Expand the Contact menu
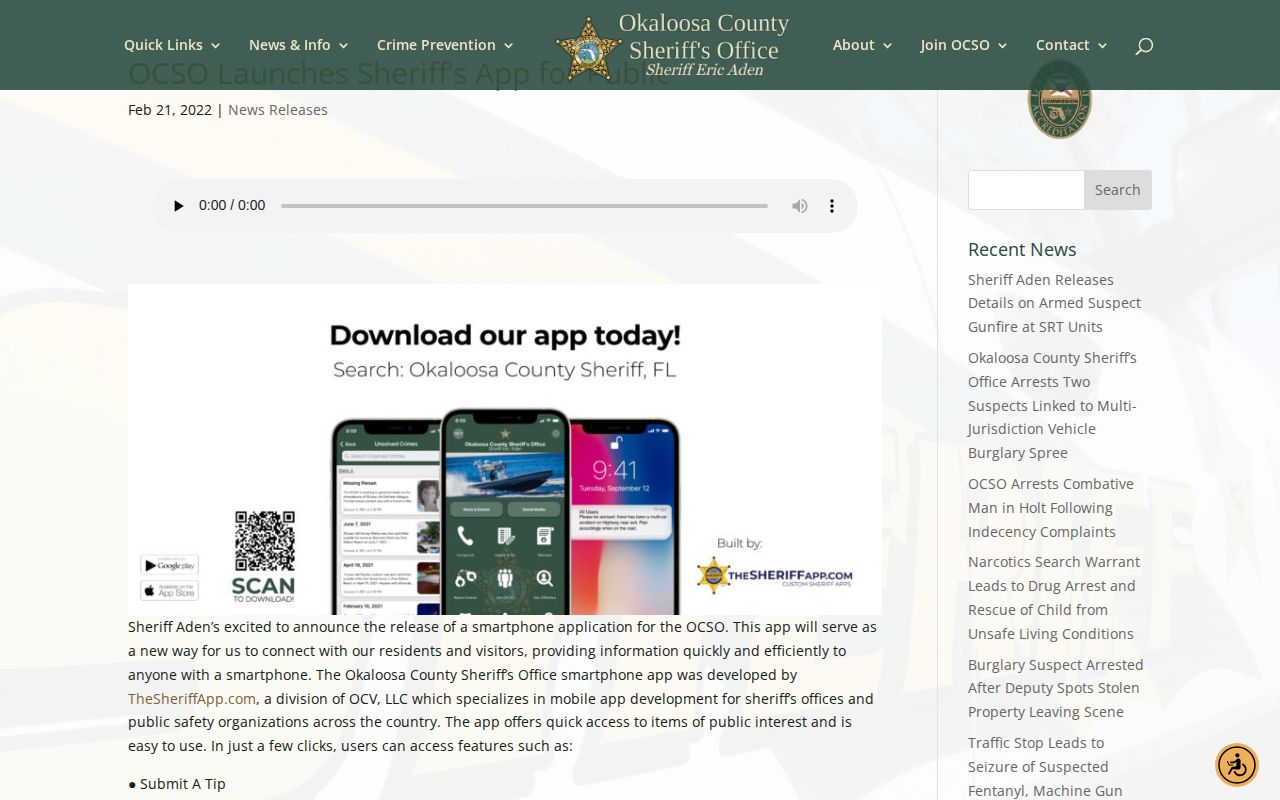Viewport: 1280px width, 800px height. (x=1072, y=45)
